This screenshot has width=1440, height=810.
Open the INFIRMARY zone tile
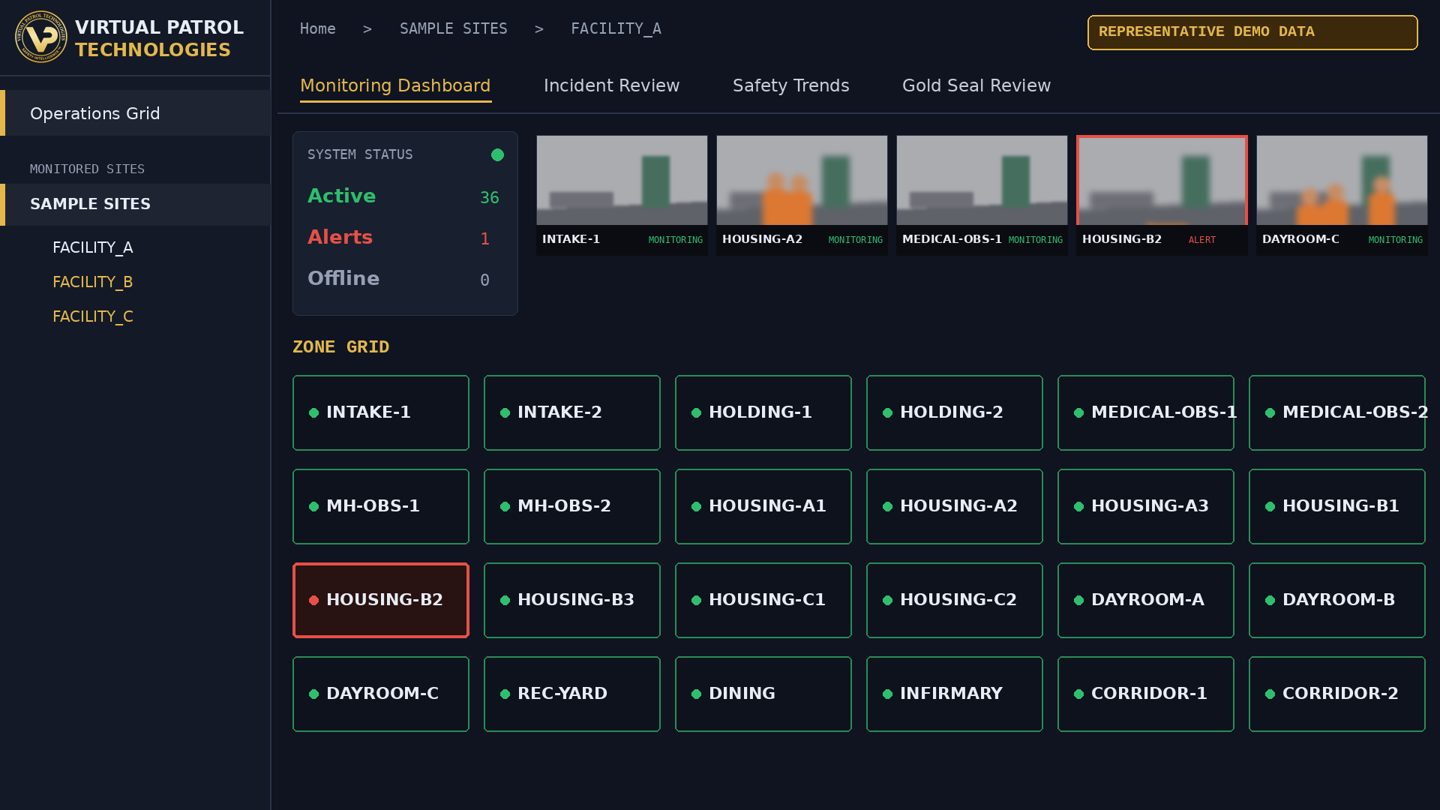954,694
